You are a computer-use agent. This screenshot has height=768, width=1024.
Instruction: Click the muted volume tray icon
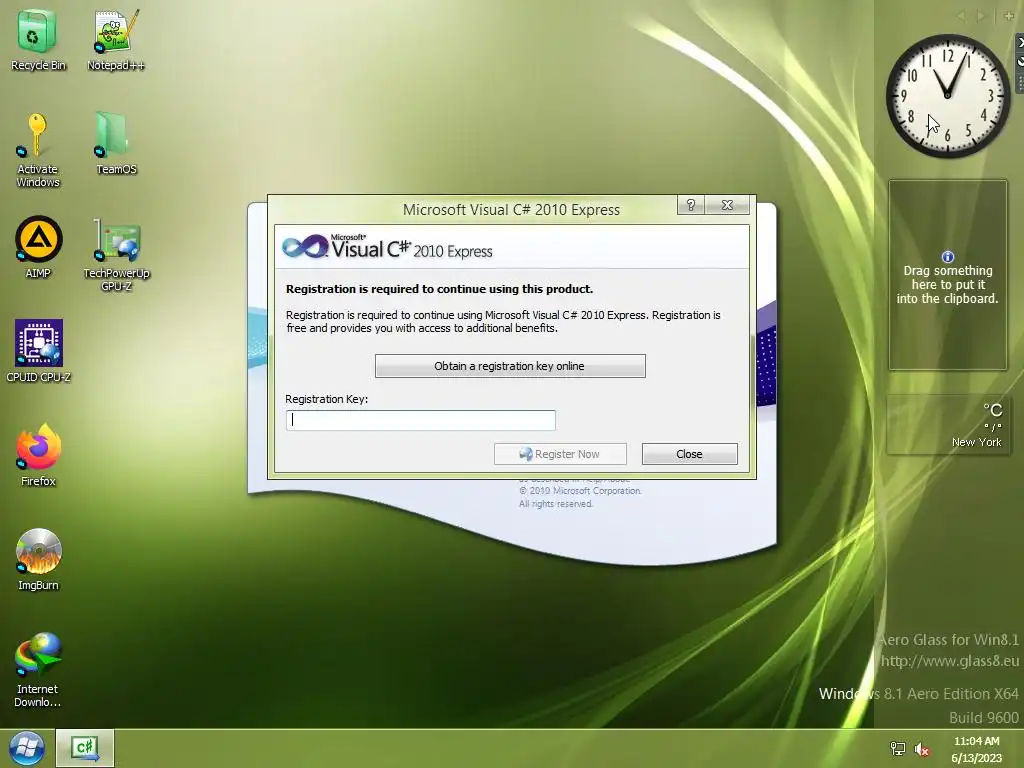(921, 749)
